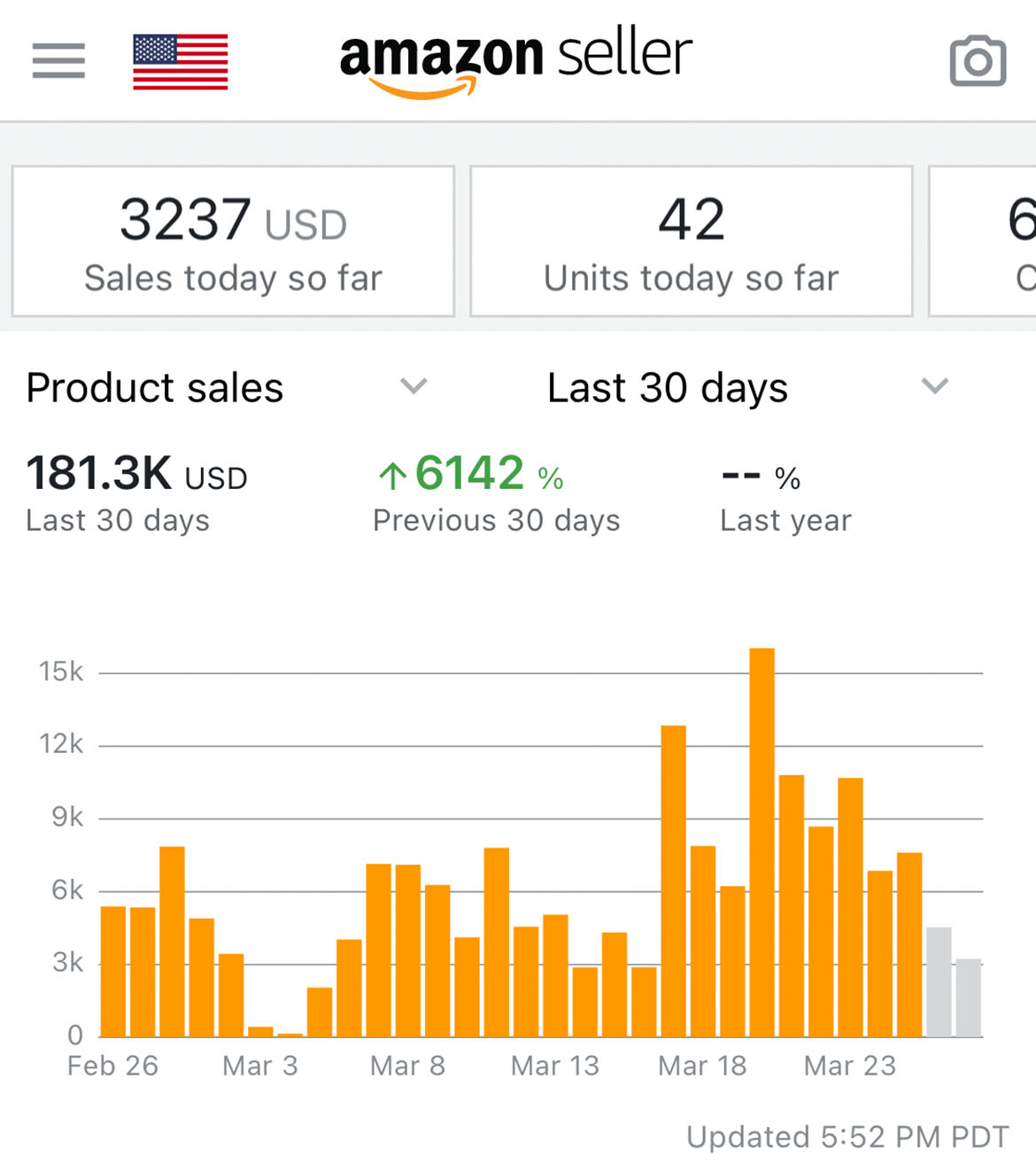Image resolution: width=1036 pixels, height=1164 pixels.
Task: Tap the Mar 18 axis date label
Action: tap(702, 1066)
